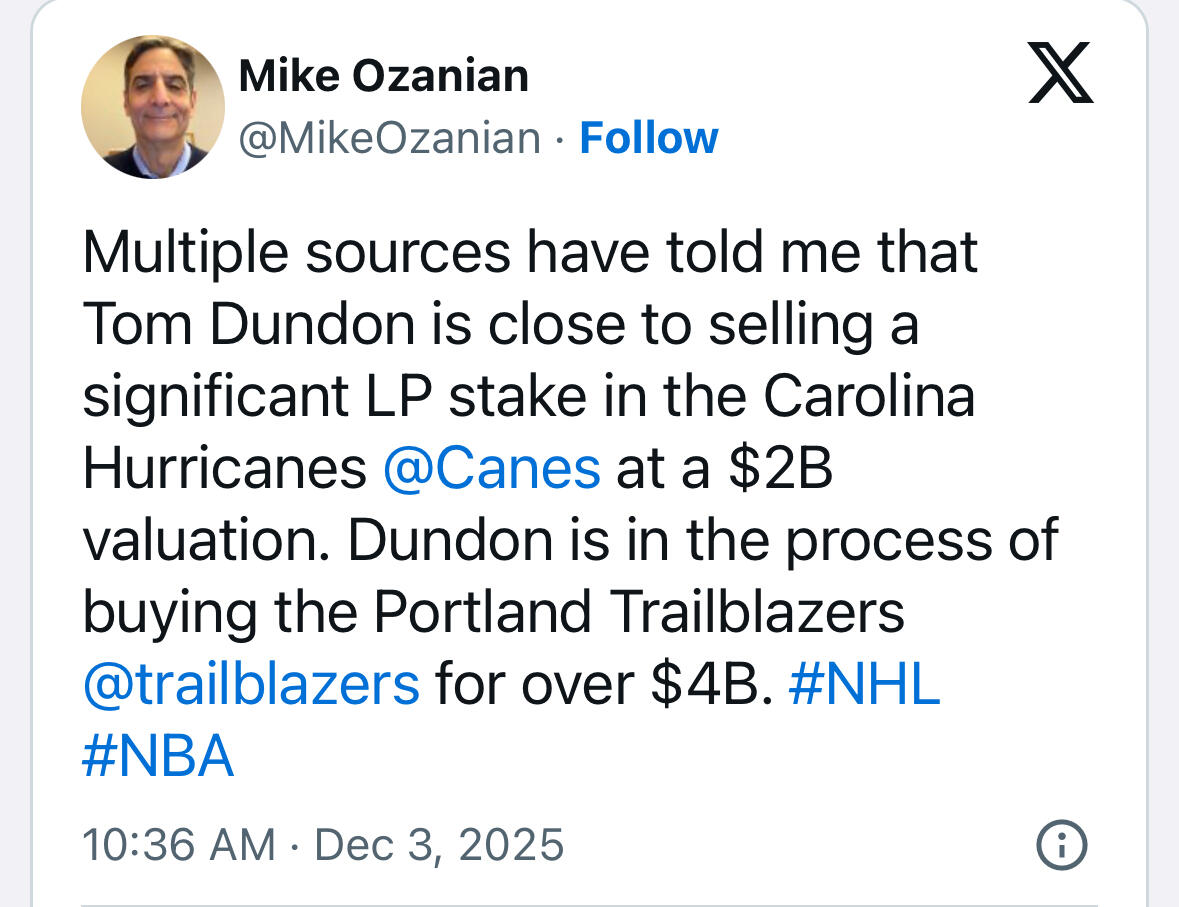1179x907 pixels.
Task: Click "Portland Trailblazers" in the tweet text
Action: (639, 612)
